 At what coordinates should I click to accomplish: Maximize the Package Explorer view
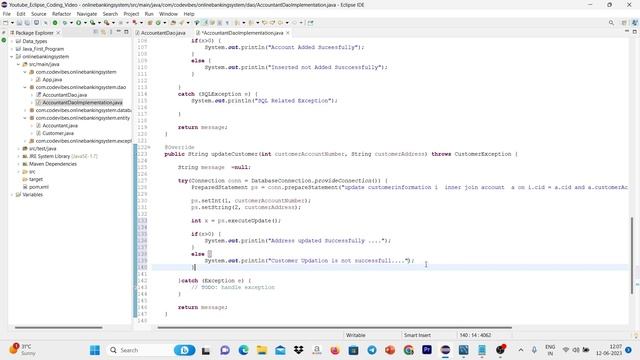126,32
